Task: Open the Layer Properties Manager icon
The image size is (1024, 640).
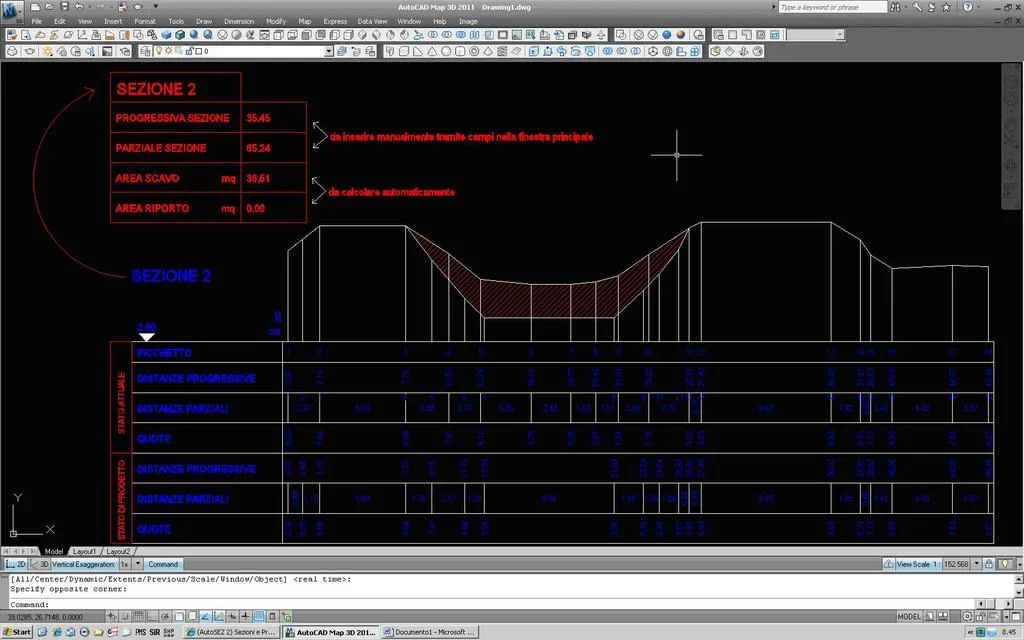Action: coord(146,51)
